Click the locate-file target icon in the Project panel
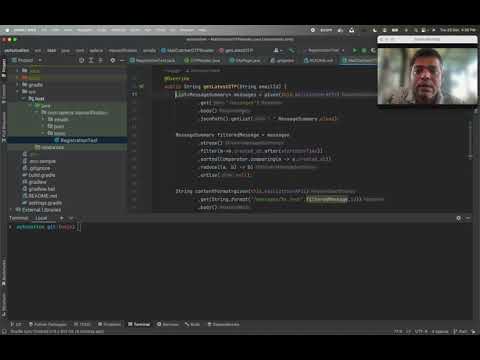 [x=81, y=60]
